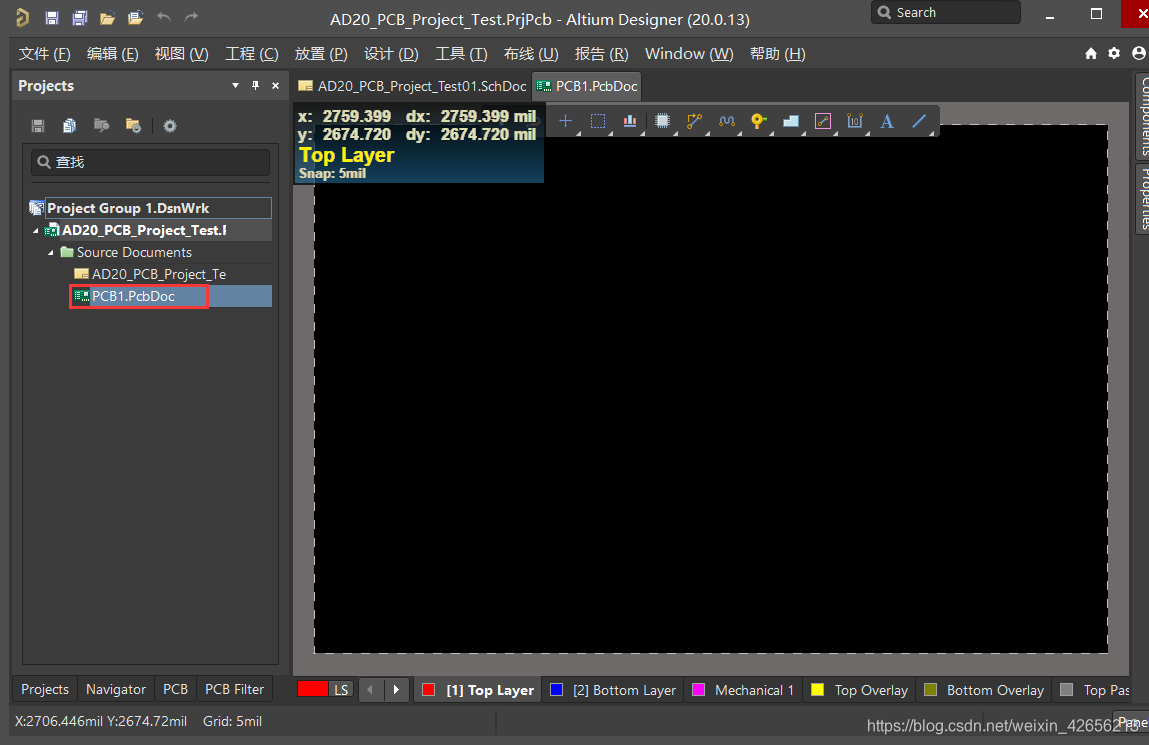
Task: Redo the last undone action
Action: pyautogui.click(x=191, y=17)
